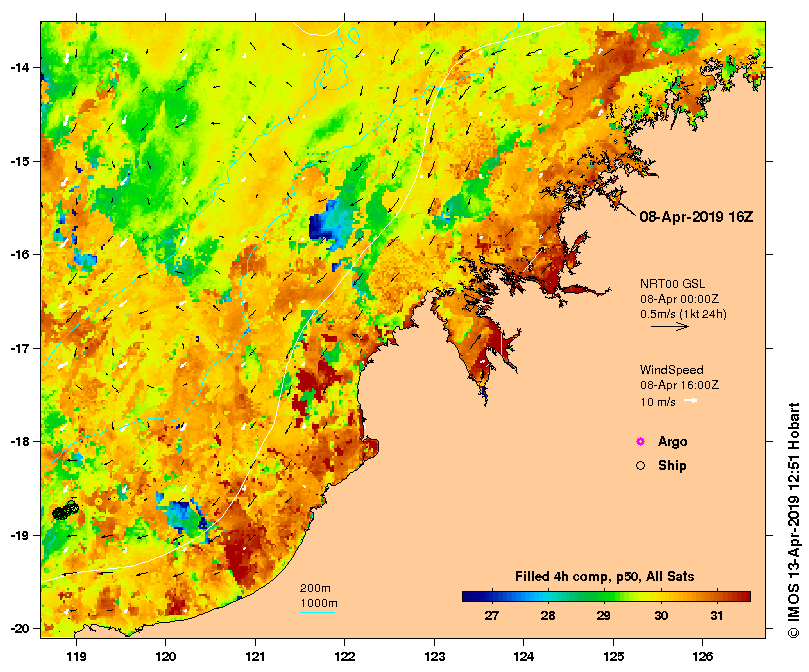Click the IMOS copyright text on right edge
The width and height of the screenshot is (809, 672).
(x=794, y=520)
